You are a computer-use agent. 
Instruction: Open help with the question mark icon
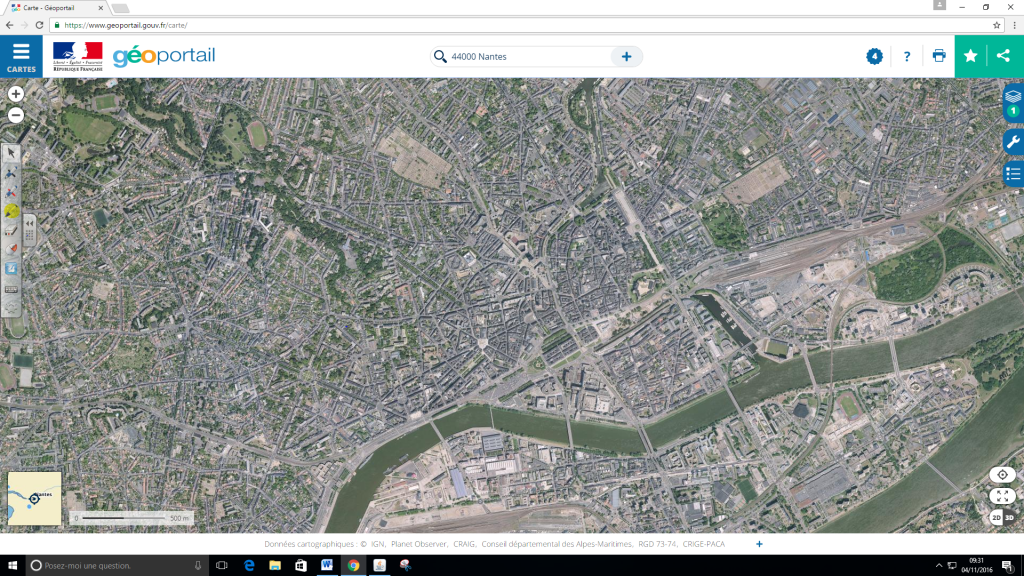(907, 56)
